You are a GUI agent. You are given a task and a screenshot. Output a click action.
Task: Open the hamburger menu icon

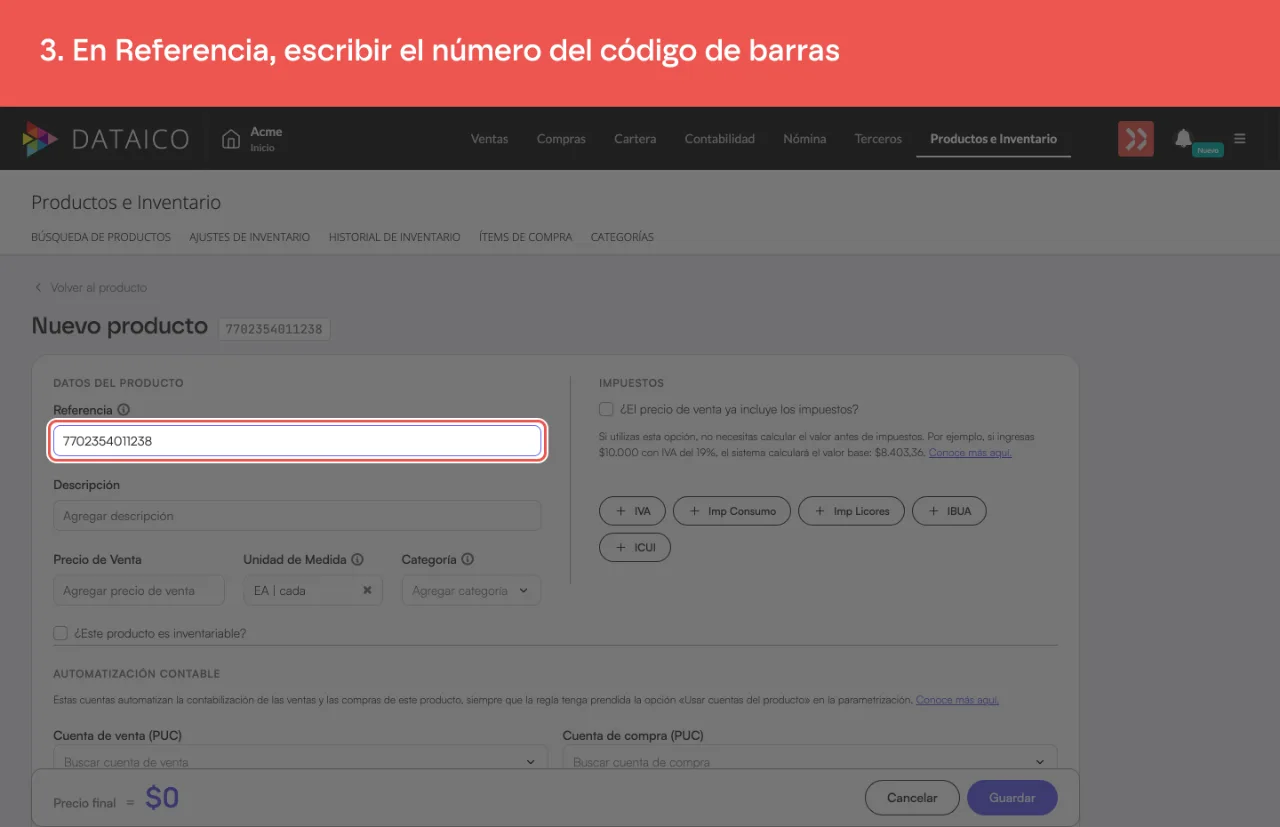point(1240,139)
